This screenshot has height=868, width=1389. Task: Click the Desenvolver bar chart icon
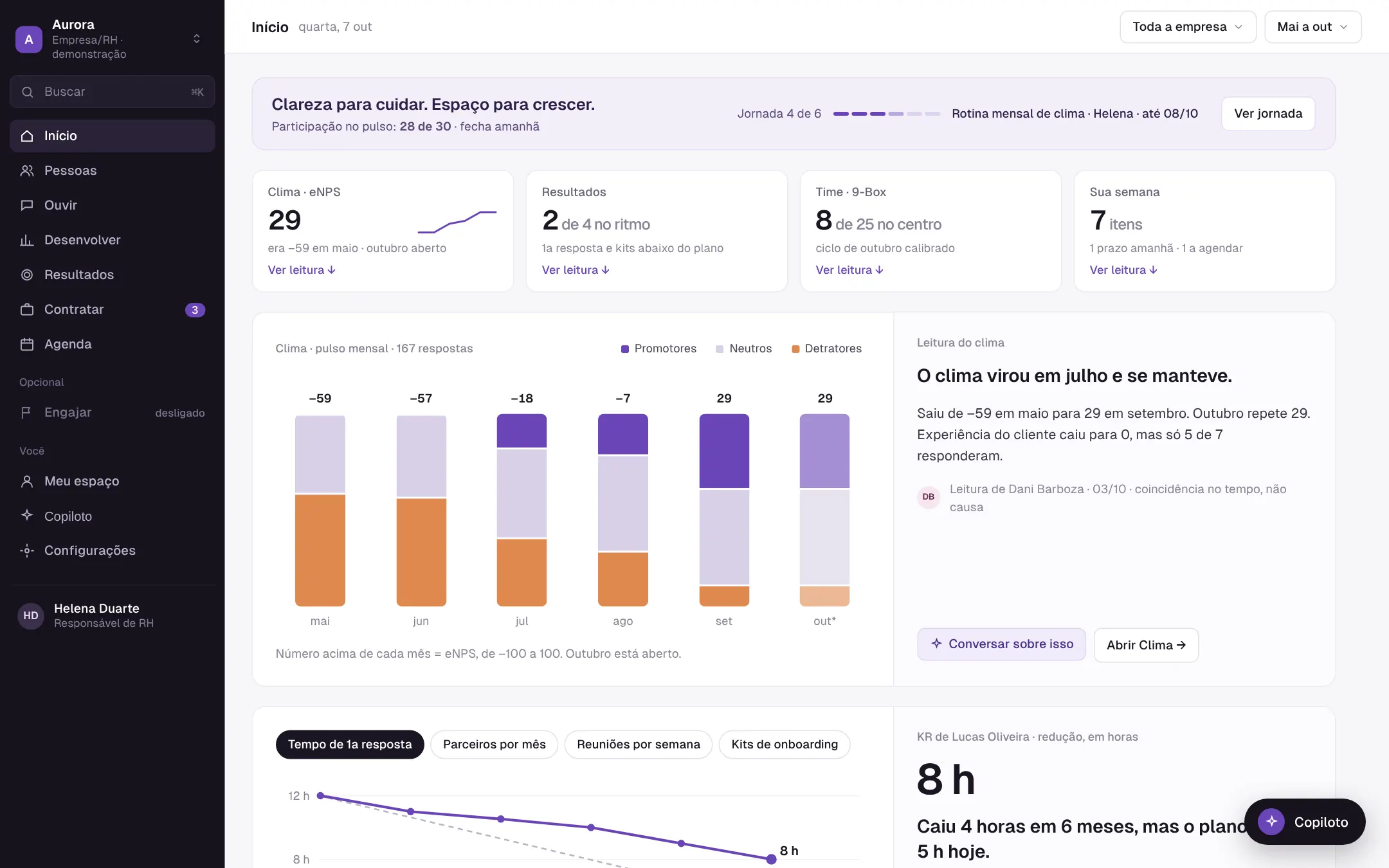pos(27,240)
